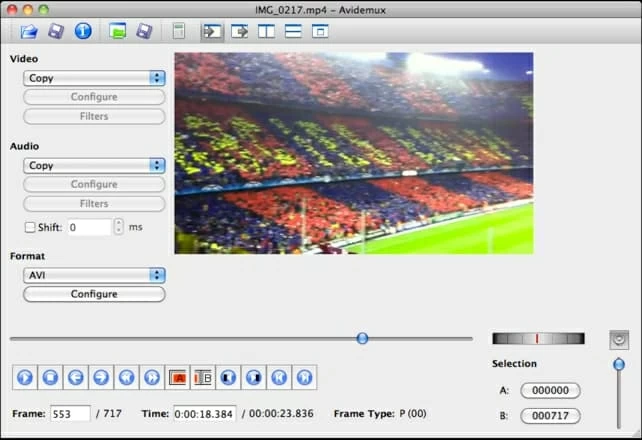Expand the Format AVI dropdown
Screen dimensions: 642x440
pos(94,275)
